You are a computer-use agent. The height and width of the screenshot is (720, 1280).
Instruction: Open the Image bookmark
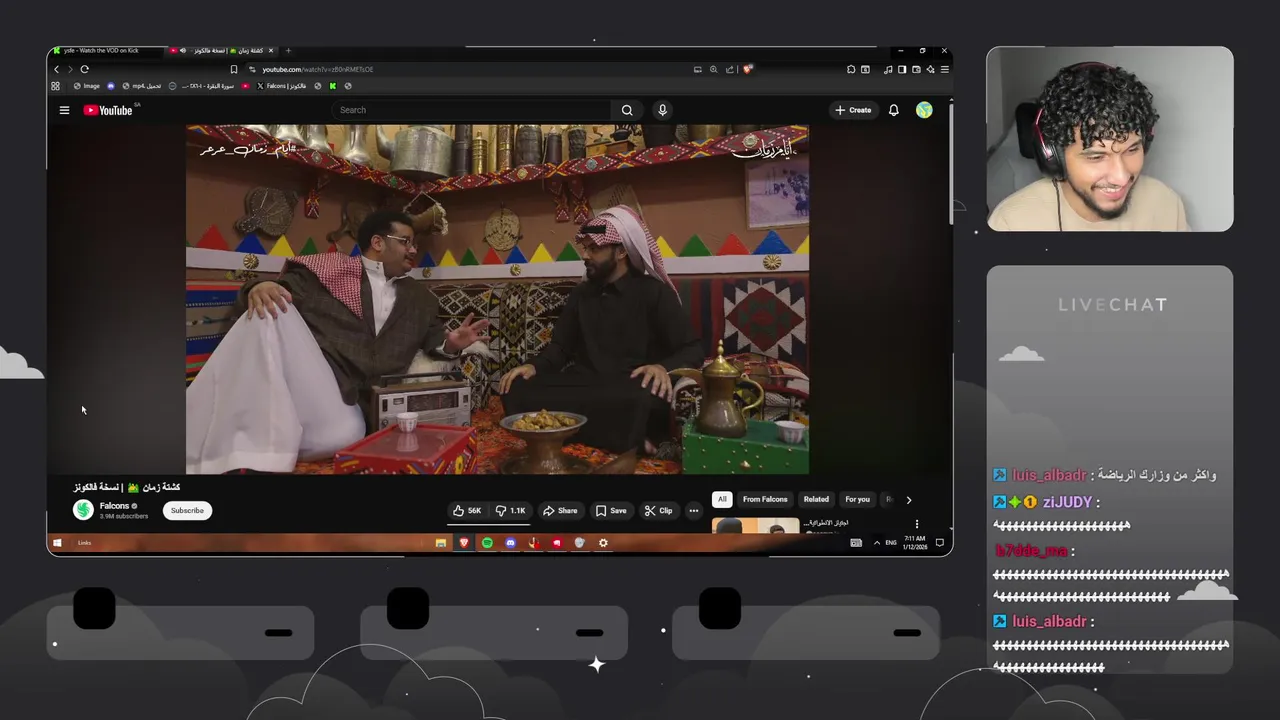[87, 86]
